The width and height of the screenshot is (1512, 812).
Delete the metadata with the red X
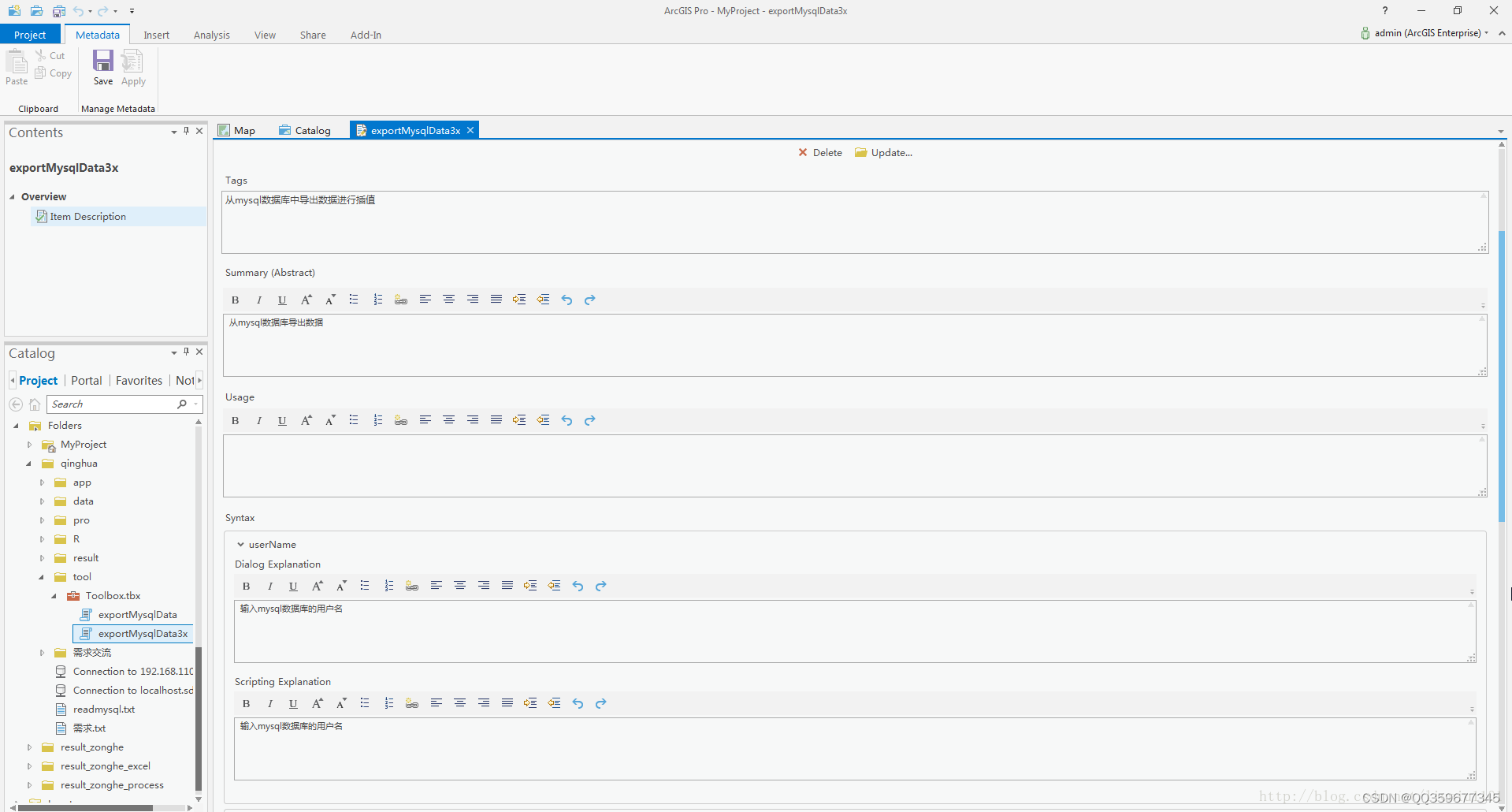(x=820, y=153)
